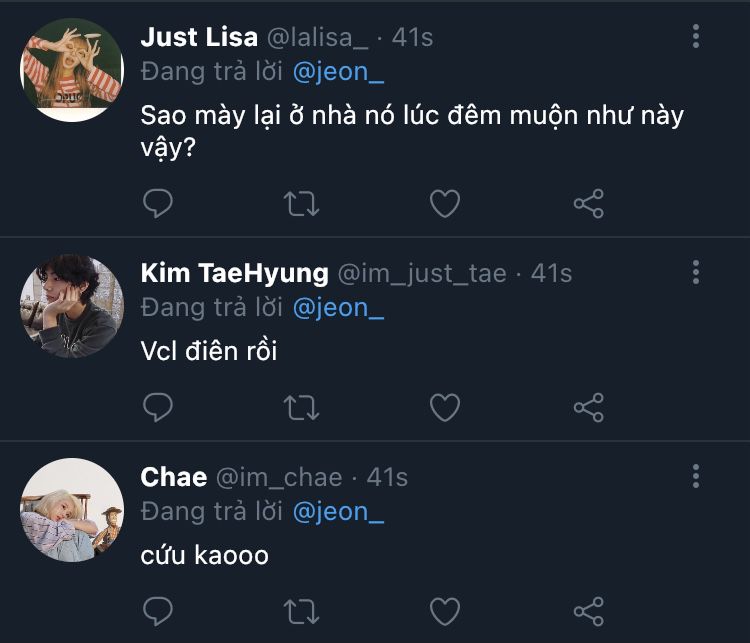
Task: Share Chae's tweet
Action: (589, 611)
